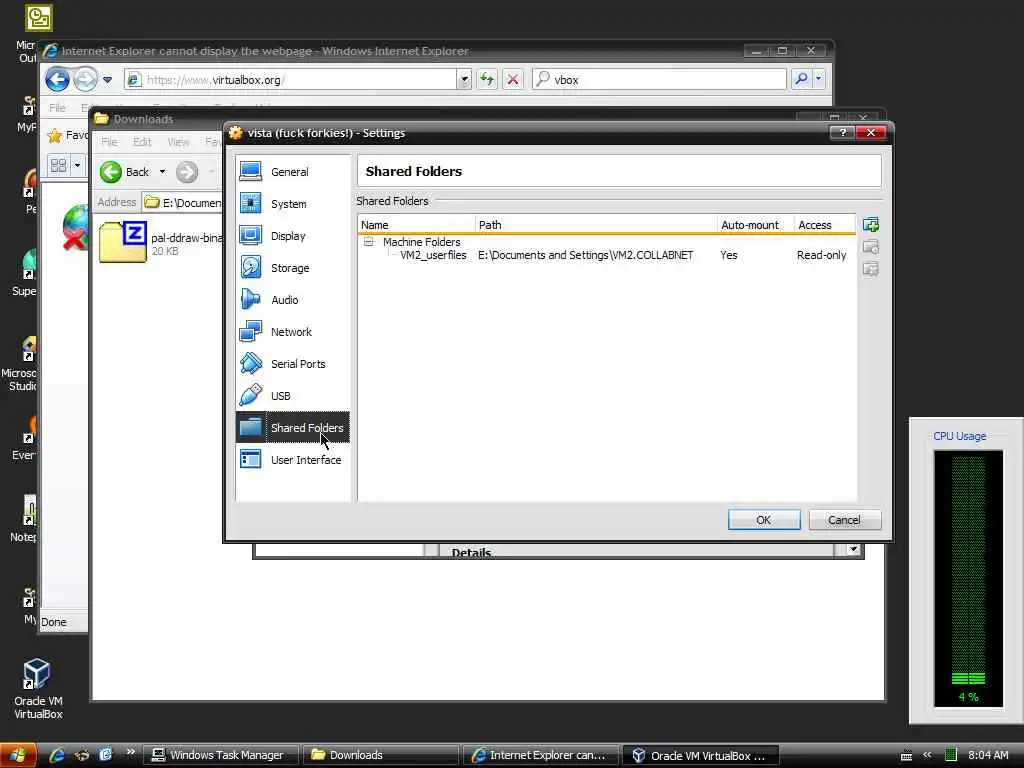Cancel the Settings dialog

pos(844,520)
